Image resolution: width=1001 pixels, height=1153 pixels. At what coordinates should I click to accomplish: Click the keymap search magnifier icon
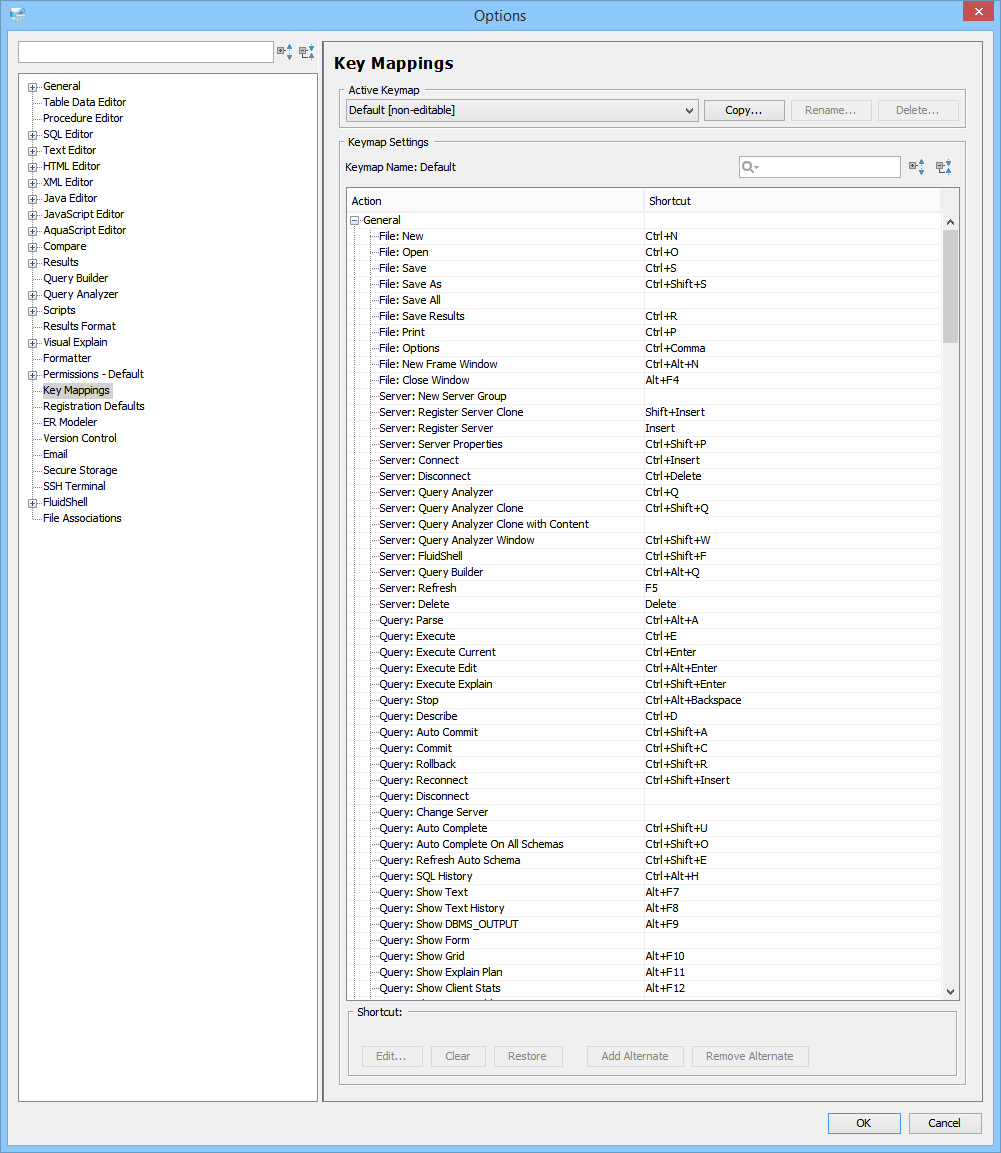pos(749,167)
